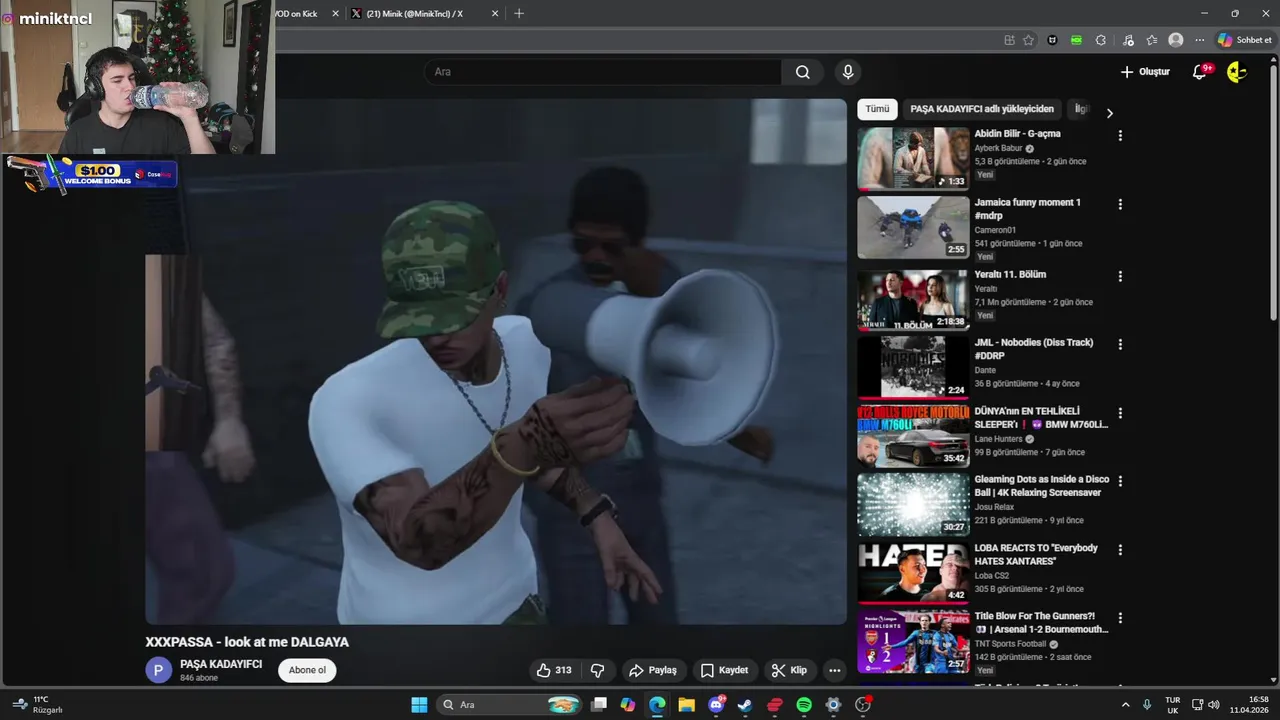
Task: Click the Klip clip button
Action: click(789, 670)
